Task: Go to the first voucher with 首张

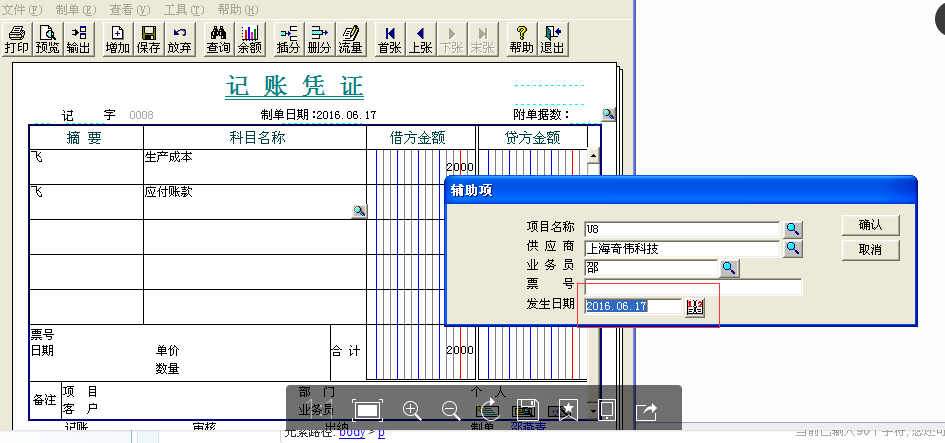Action: point(389,40)
